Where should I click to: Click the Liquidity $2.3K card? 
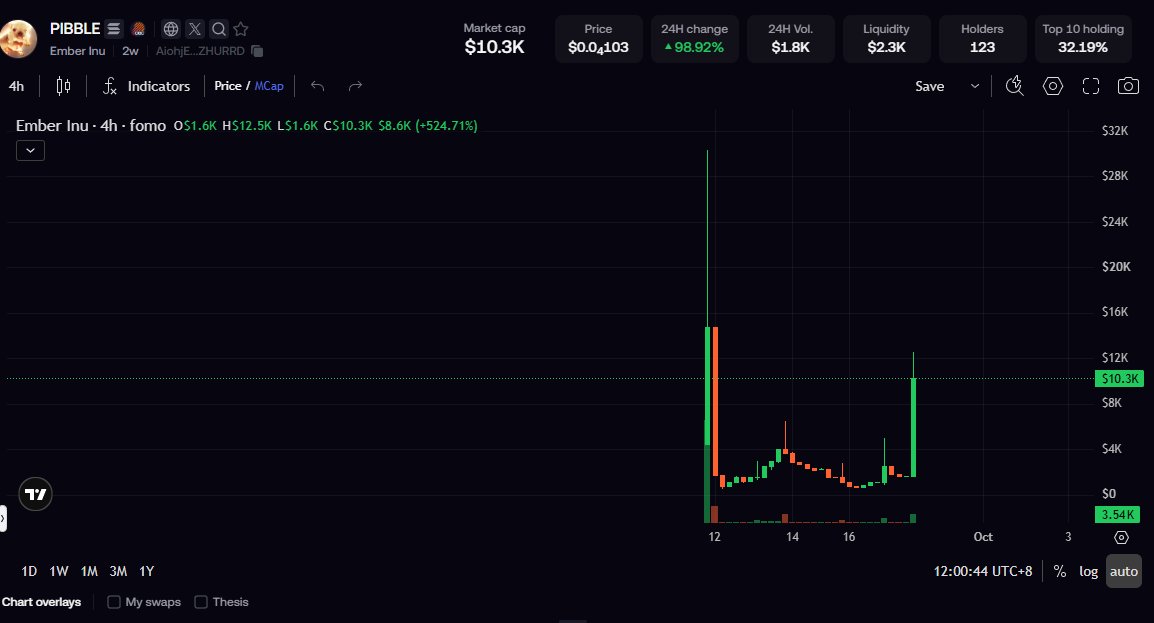[886, 38]
